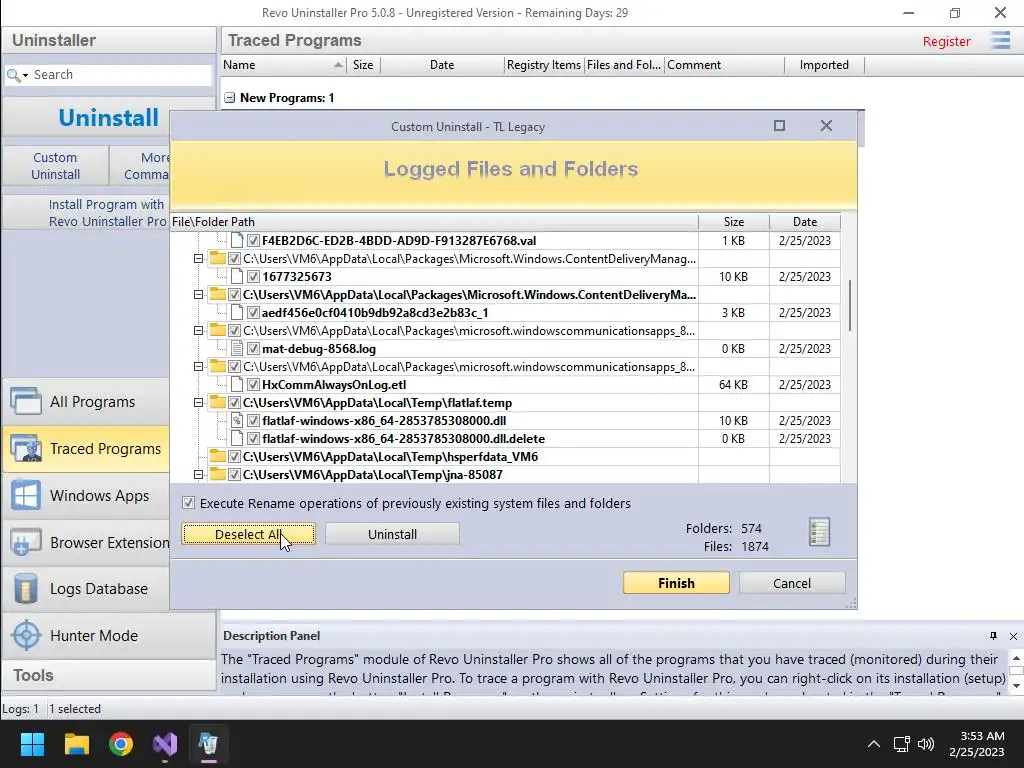Uncheck HxCommAlwaysOnLog.etl checkbox
Screen dimensions: 1024x768
coord(253,385)
